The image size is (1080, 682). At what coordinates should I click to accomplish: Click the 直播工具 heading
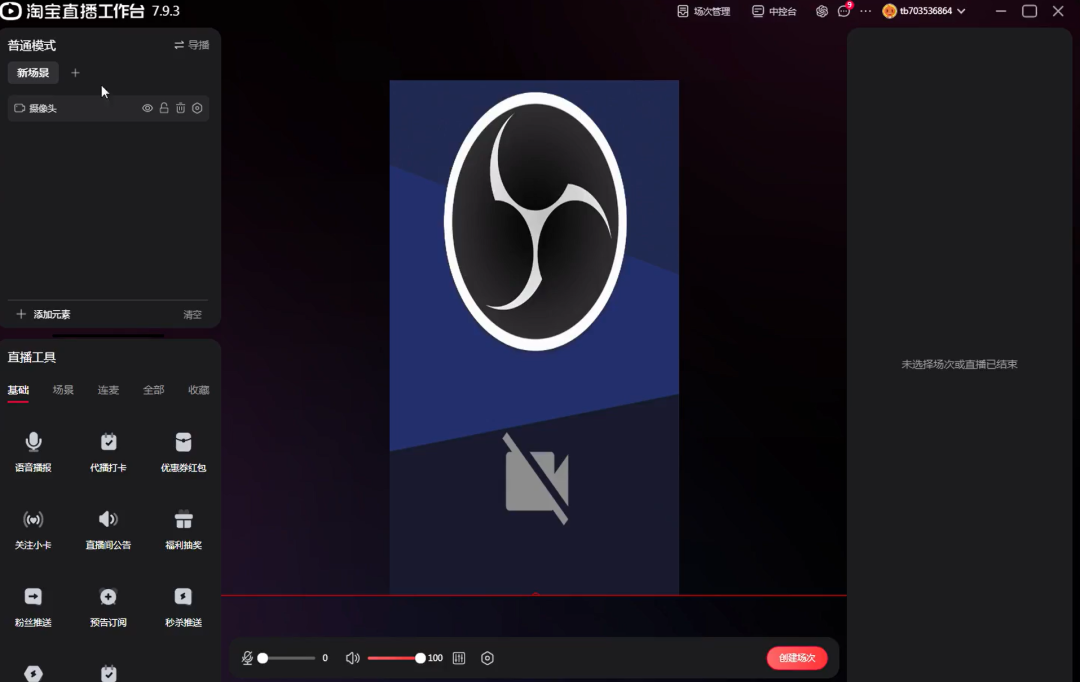click(32, 357)
